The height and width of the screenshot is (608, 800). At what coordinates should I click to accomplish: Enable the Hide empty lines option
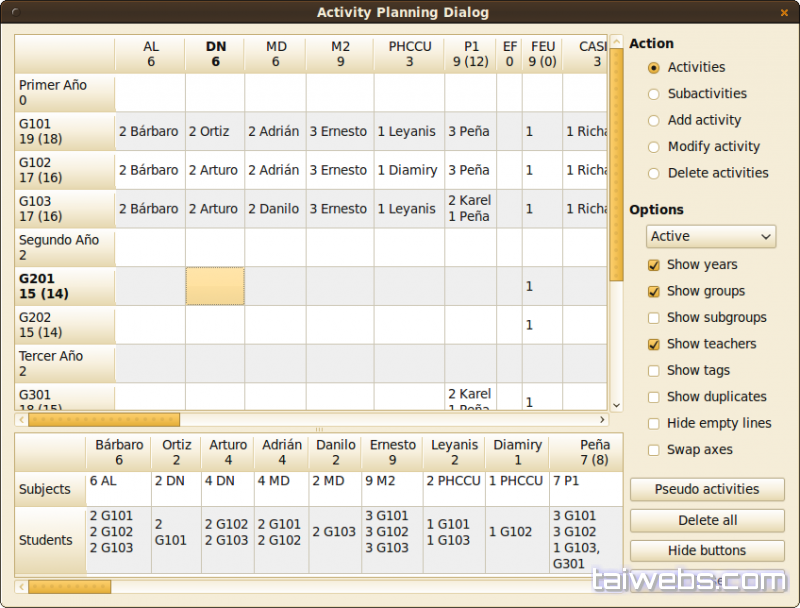click(x=654, y=424)
